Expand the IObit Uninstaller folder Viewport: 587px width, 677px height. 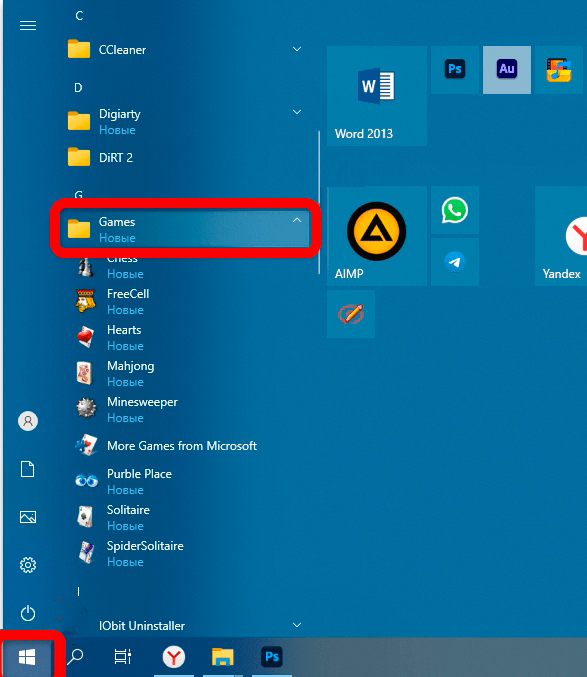297,625
